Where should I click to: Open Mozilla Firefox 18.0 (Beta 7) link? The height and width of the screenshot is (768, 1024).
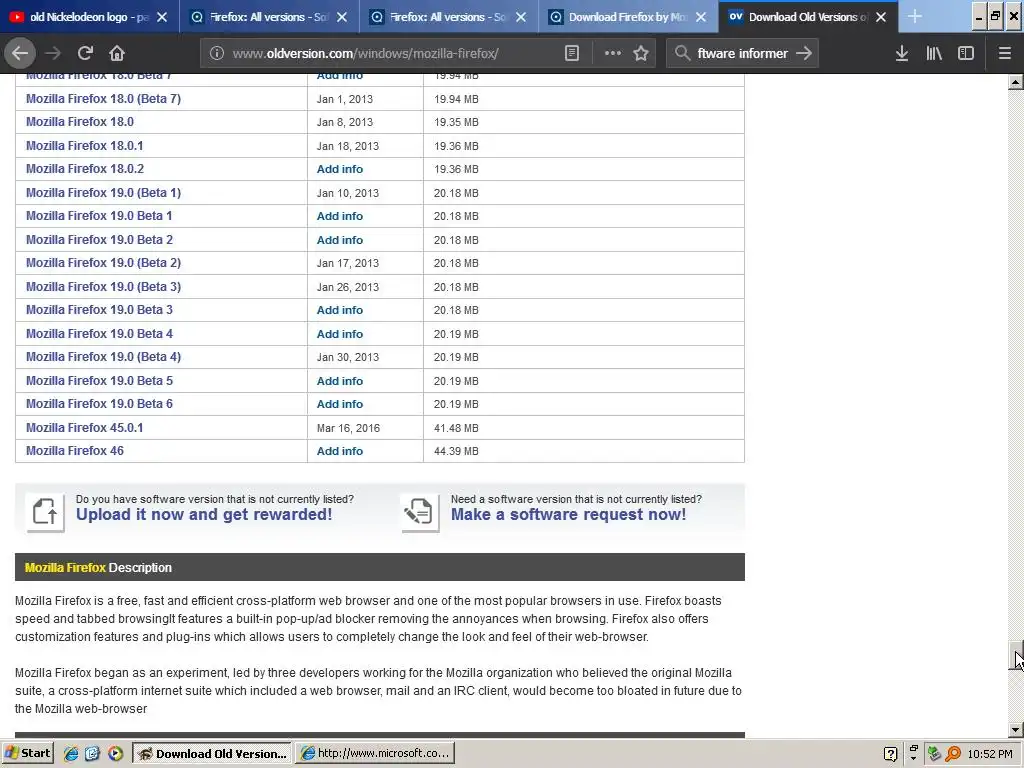(103, 99)
